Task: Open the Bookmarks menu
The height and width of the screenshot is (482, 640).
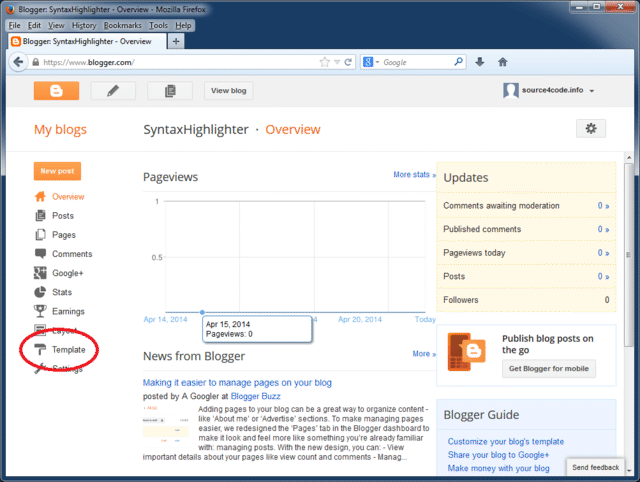Action: (122, 25)
